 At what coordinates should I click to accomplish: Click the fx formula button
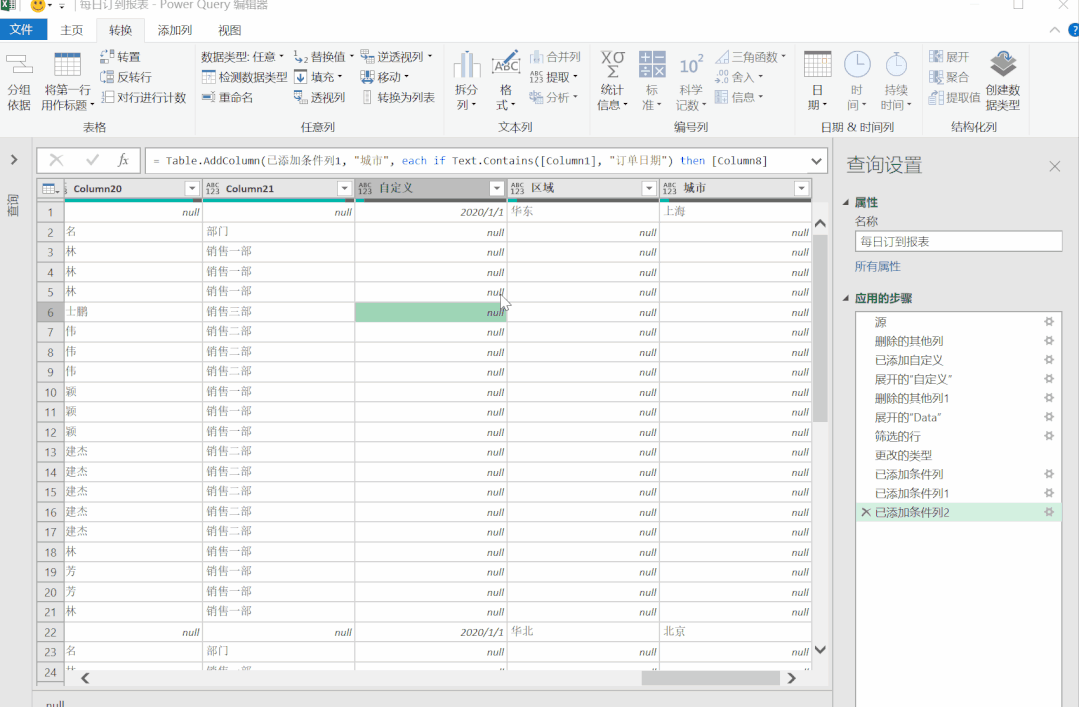point(123,160)
